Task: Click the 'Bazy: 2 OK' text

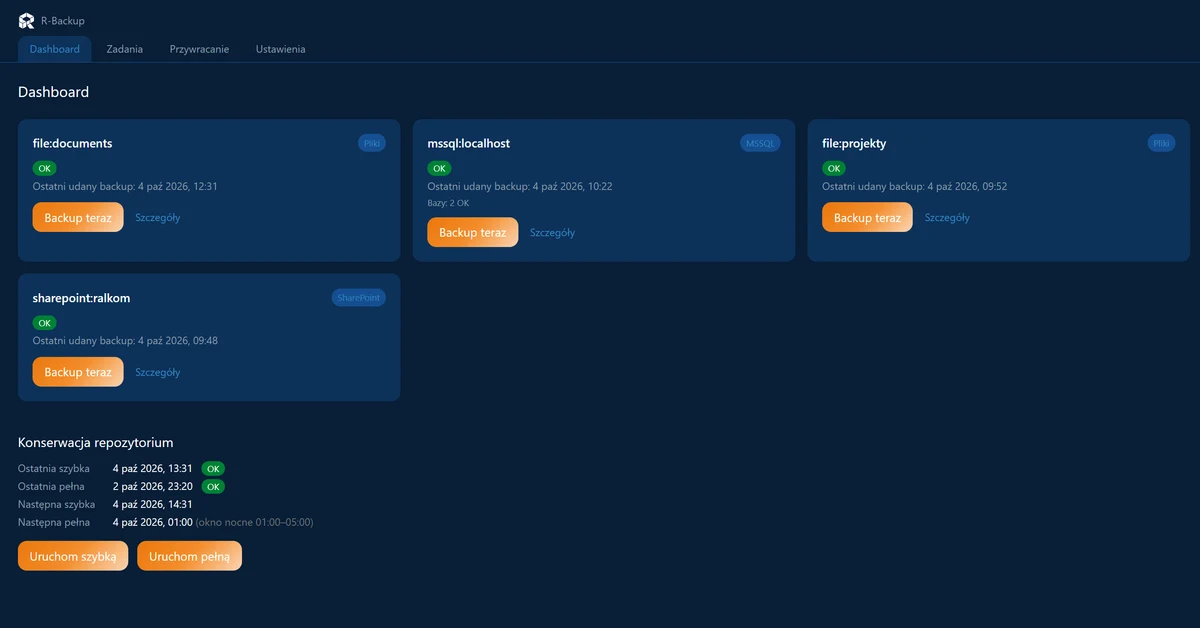Action: tap(449, 203)
